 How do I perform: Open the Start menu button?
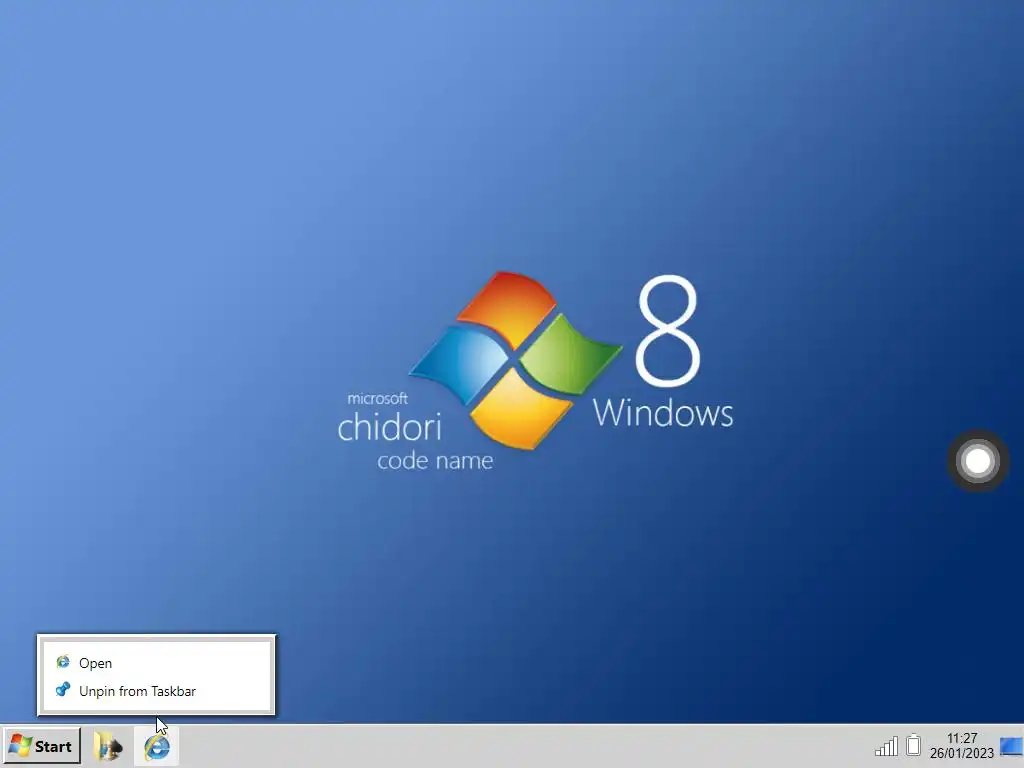pos(42,746)
